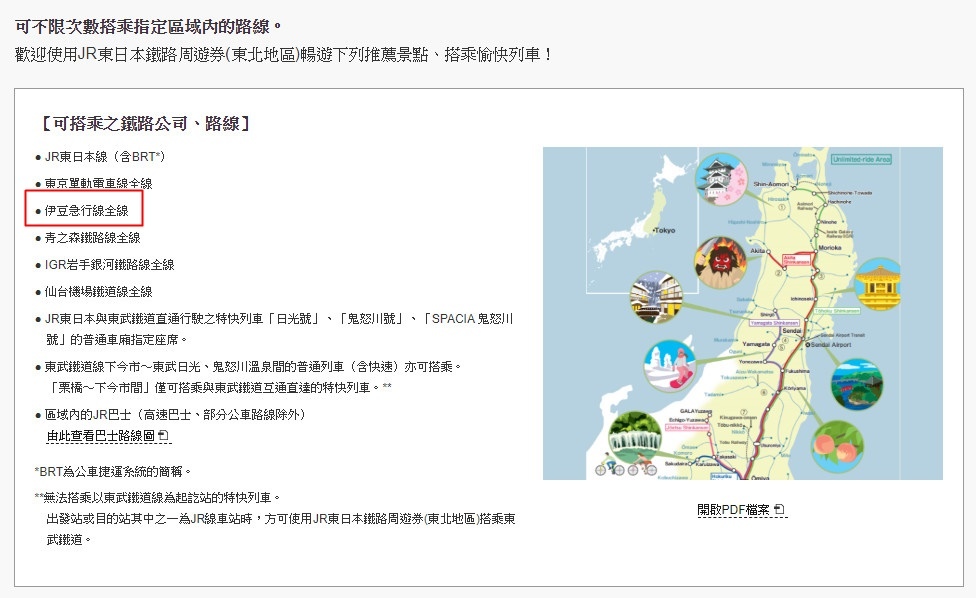Click the line starting 「栗橋～下今市間」
The width and height of the screenshot is (976, 598).
220,388
